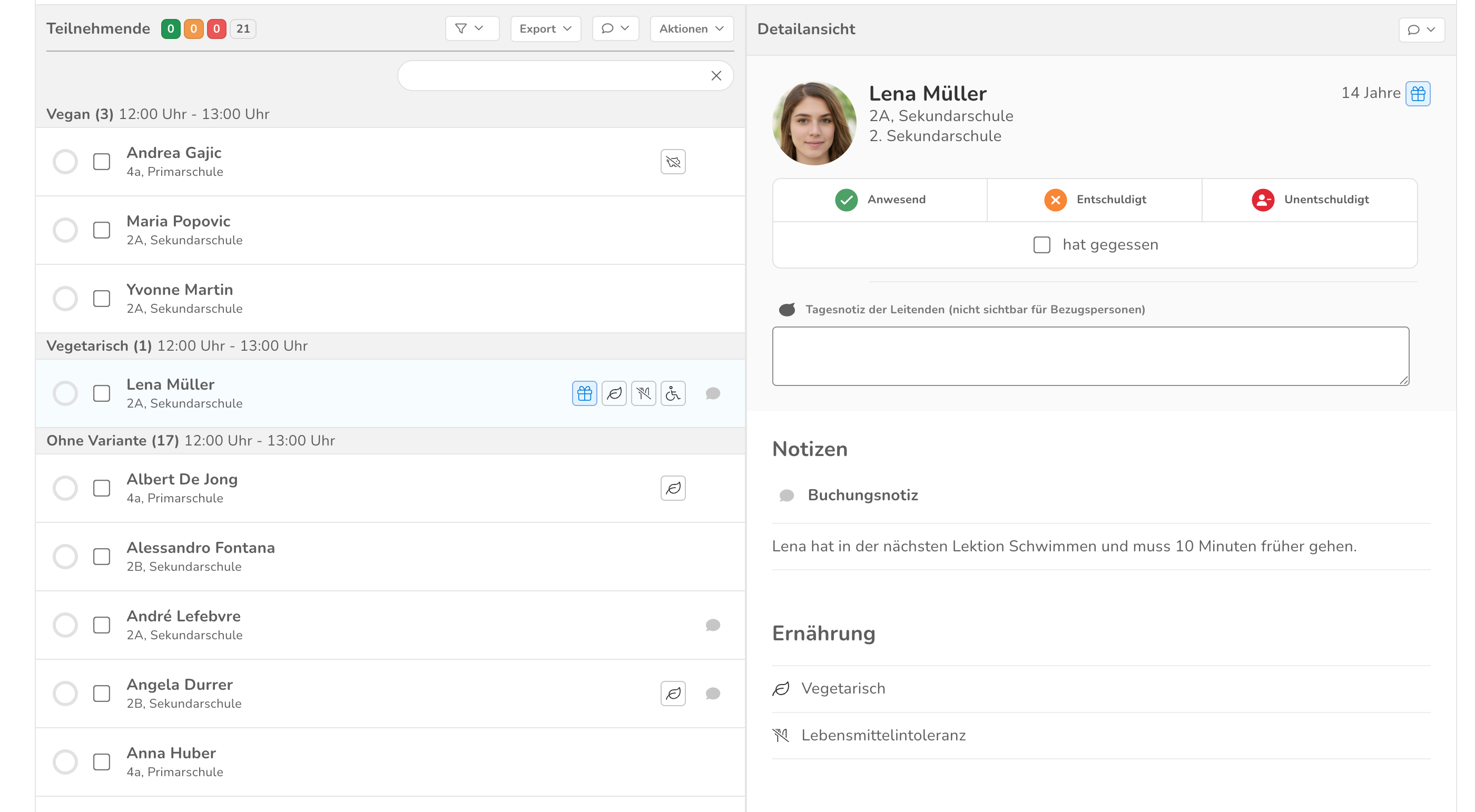Viewport: 1475px width, 812px height.
Task: Click André Lefebvre's note bubble icon
Action: pyautogui.click(x=712, y=625)
